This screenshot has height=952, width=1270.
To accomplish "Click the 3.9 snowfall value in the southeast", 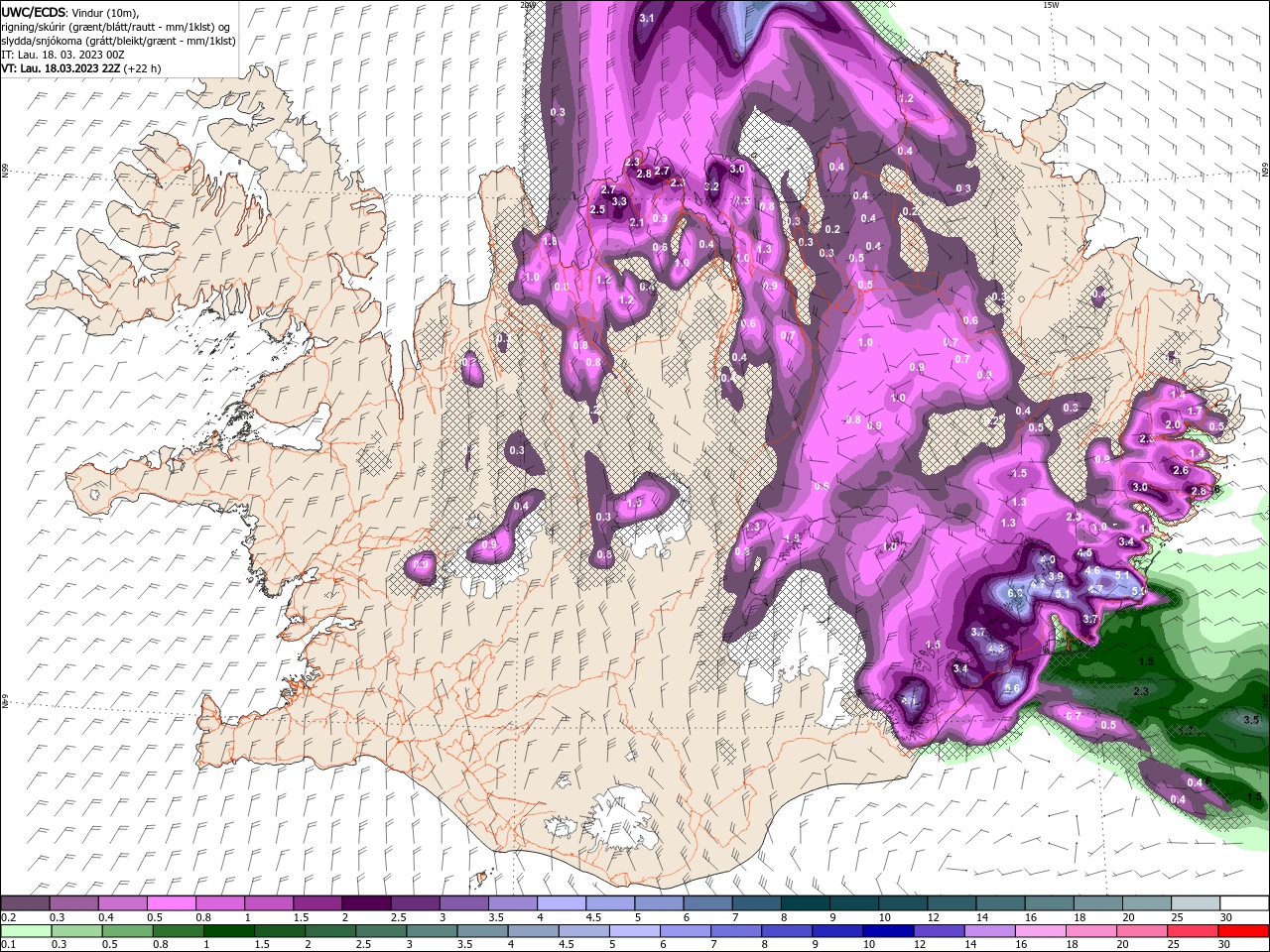I will (1056, 576).
